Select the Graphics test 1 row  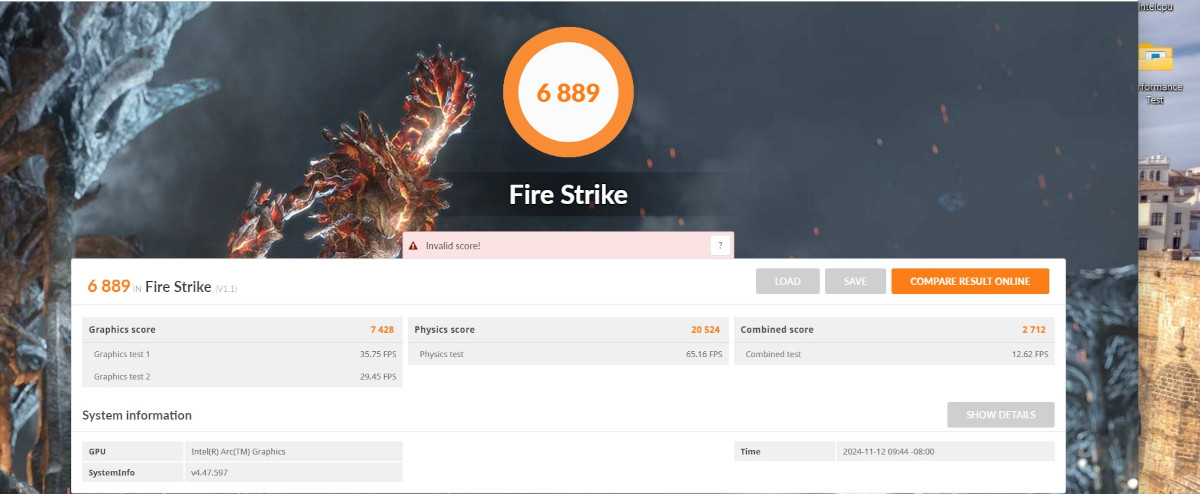(242, 354)
